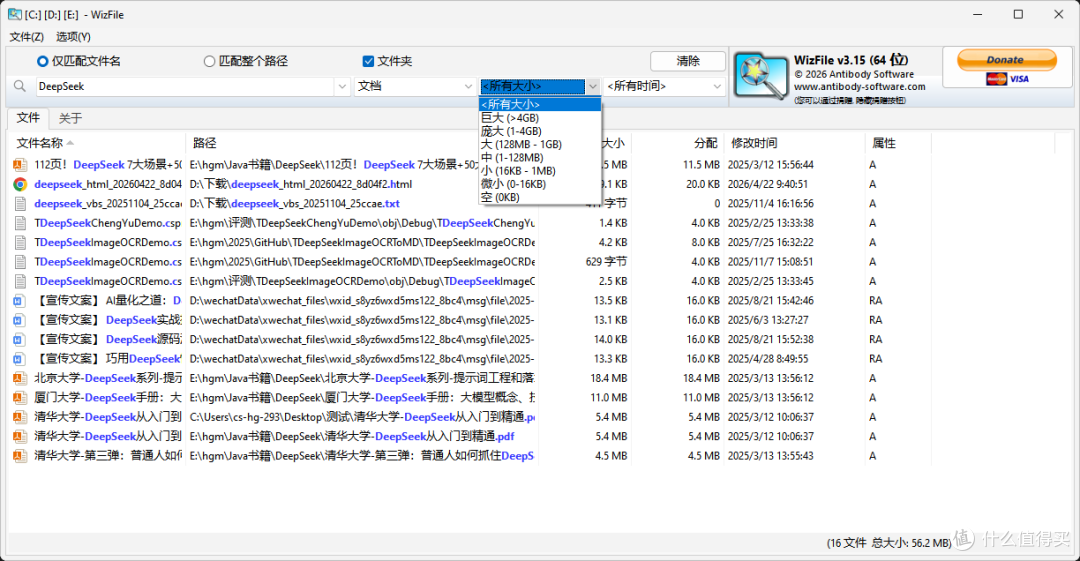The height and width of the screenshot is (561, 1080).
Task: Open the 选项(Y) menu
Action: (x=73, y=37)
